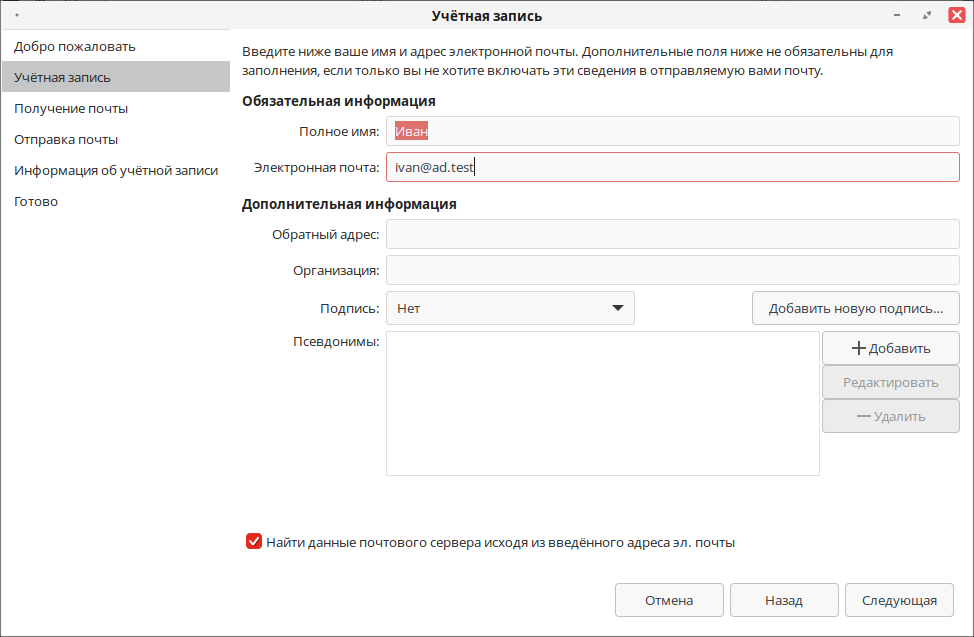The image size is (974, 637).
Task: Minimize the account wizard window
Action: tap(897, 15)
